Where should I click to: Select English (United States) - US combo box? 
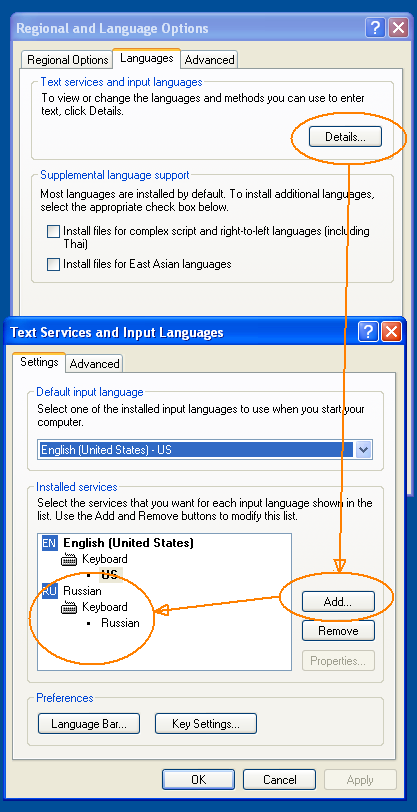pyautogui.click(x=205, y=450)
